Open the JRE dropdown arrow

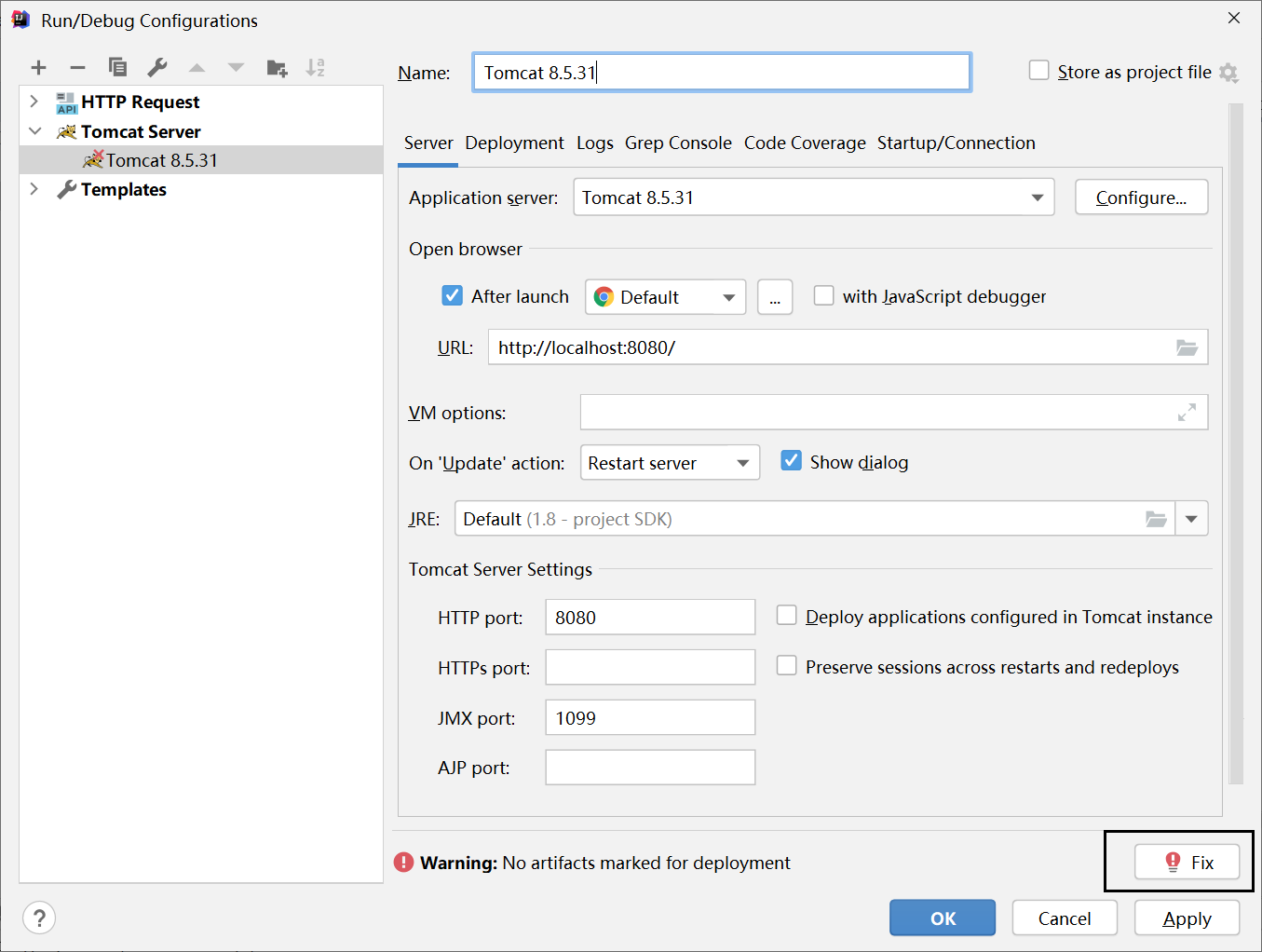point(1191,519)
